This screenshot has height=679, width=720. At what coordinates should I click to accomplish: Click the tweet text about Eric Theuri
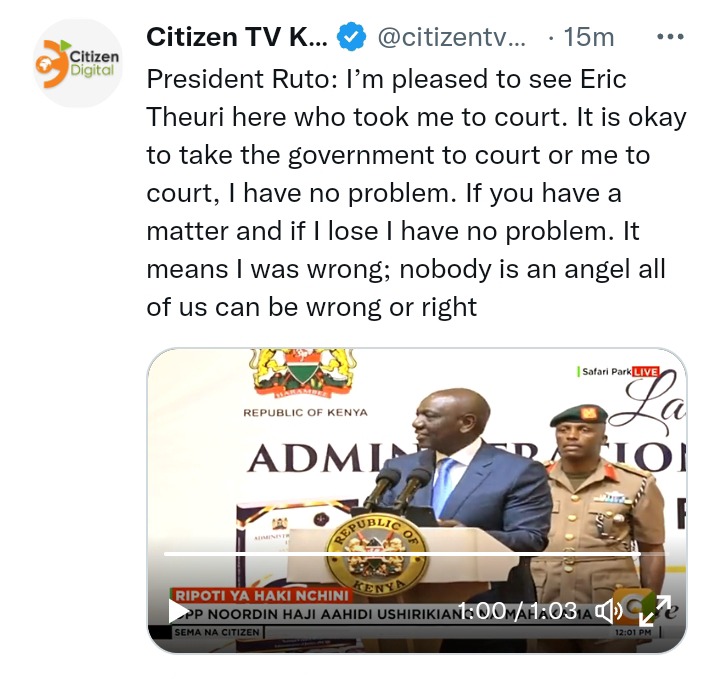[416, 193]
